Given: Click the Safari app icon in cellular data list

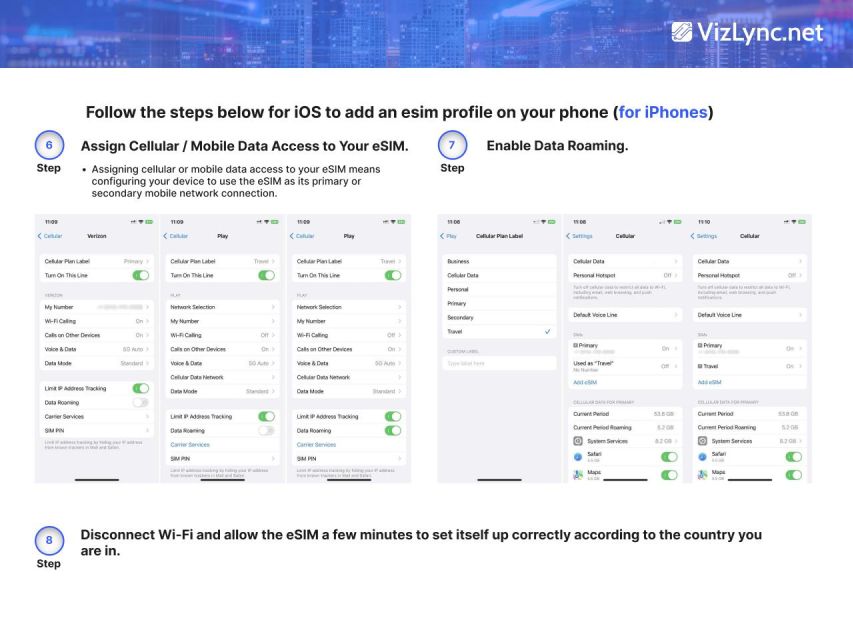Looking at the screenshot, I should click(x=578, y=455).
